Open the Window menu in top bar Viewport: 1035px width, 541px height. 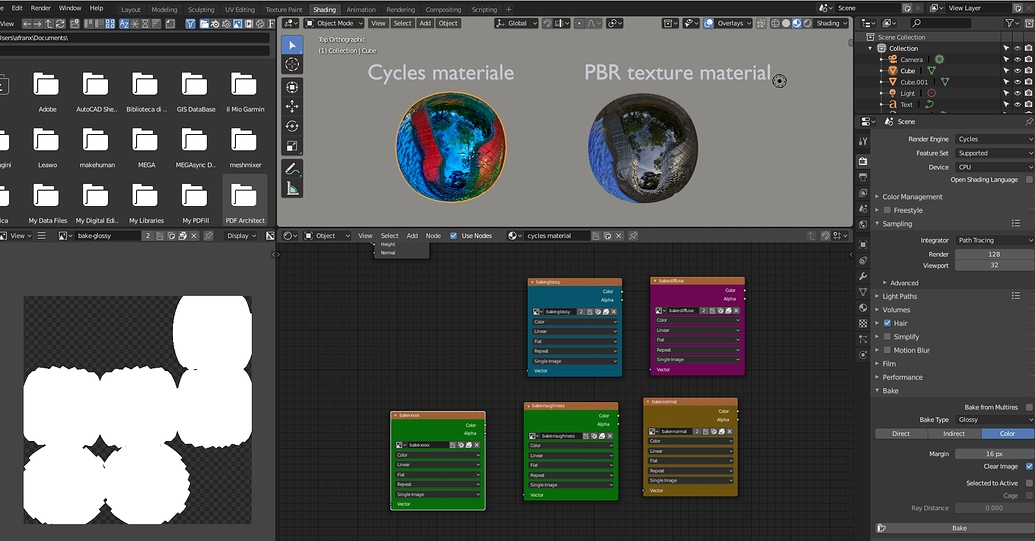click(x=70, y=8)
